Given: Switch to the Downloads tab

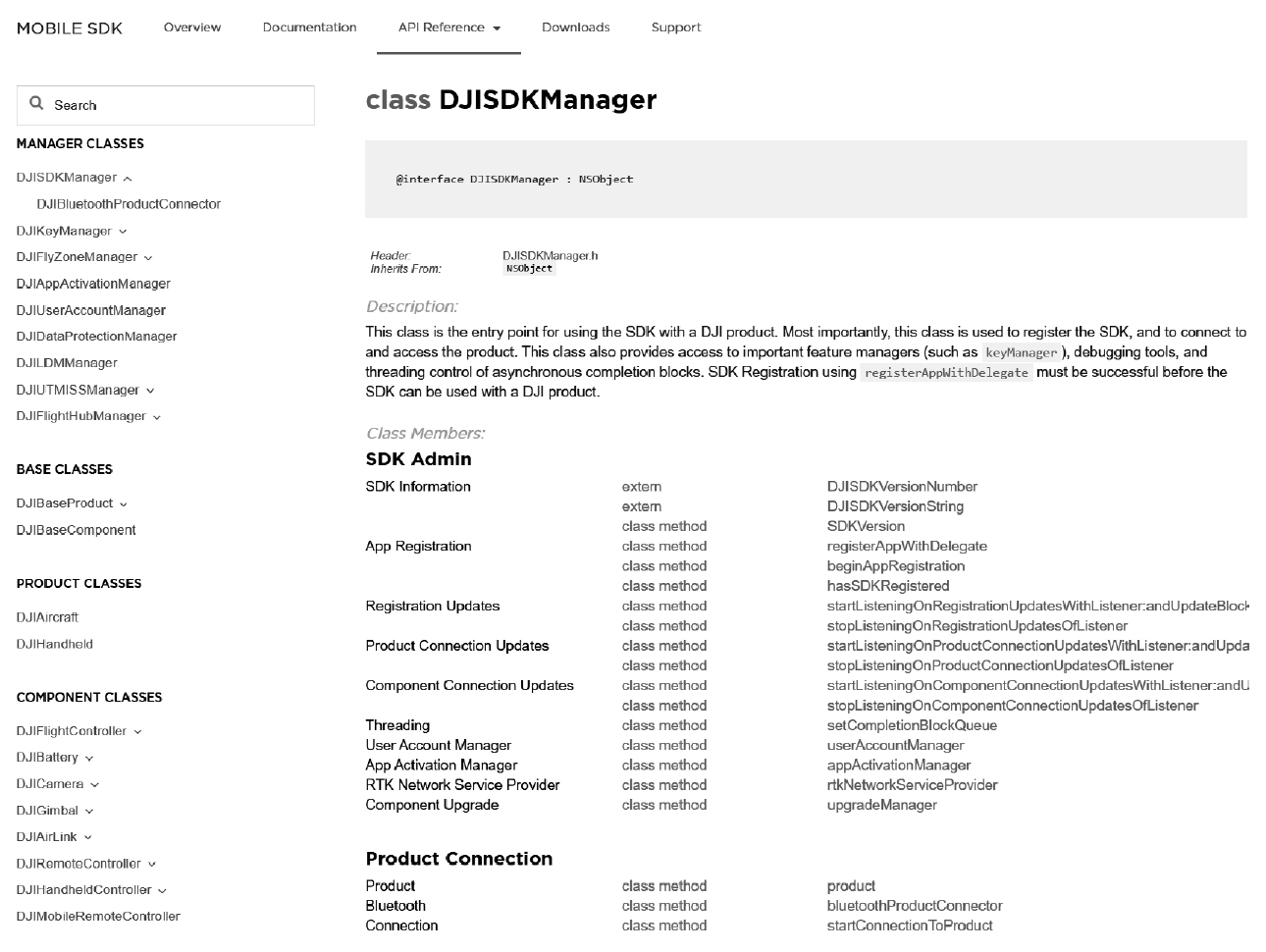Looking at the screenshot, I should 576,27.
